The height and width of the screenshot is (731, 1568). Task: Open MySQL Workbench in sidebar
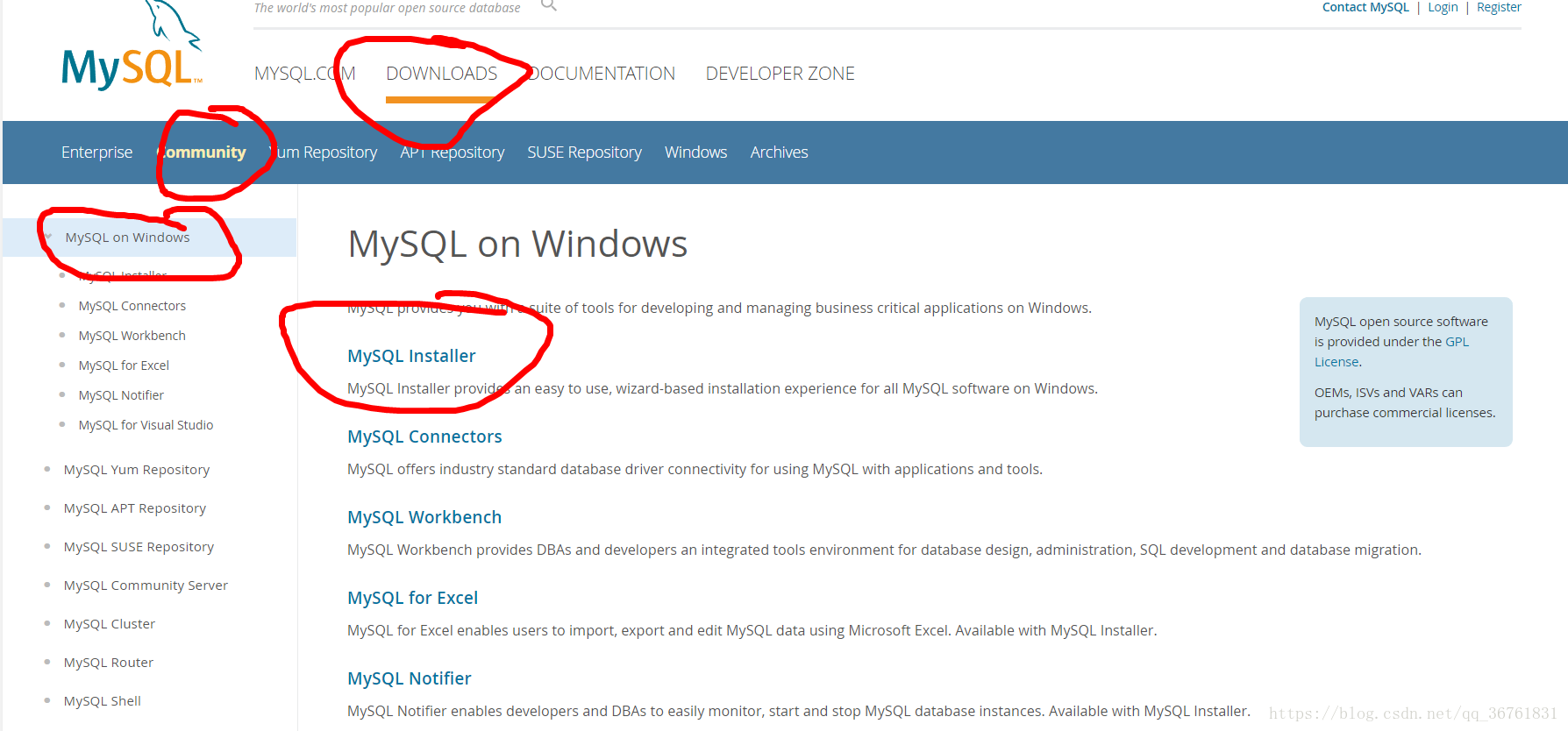(132, 336)
